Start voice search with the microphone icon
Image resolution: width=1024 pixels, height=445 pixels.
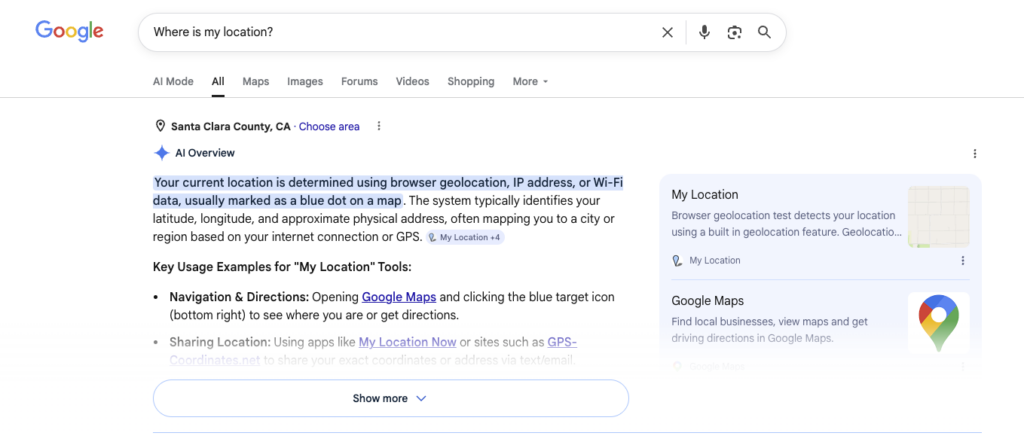(704, 32)
